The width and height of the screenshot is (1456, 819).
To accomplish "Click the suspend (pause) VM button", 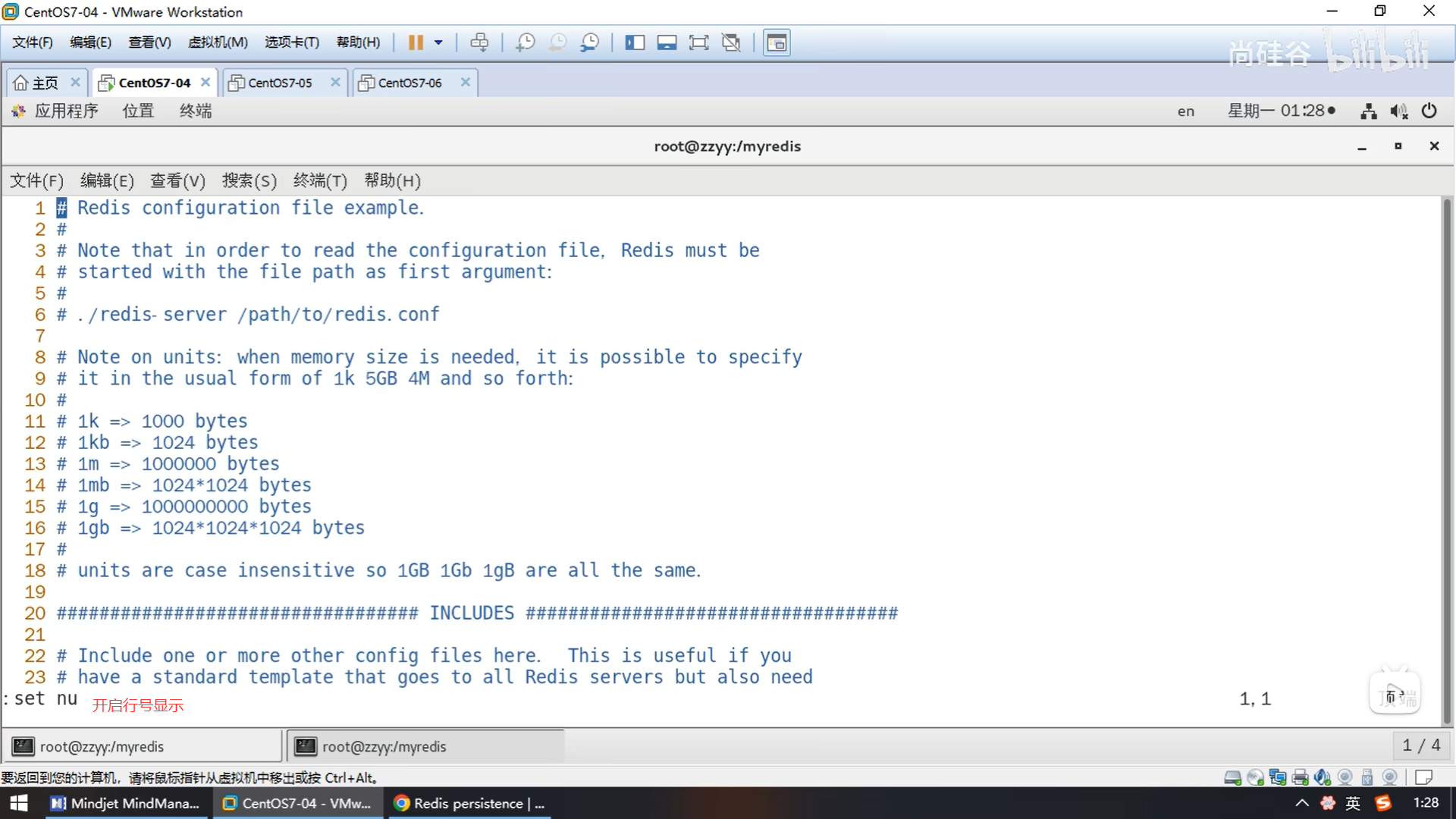I will [415, 42].
